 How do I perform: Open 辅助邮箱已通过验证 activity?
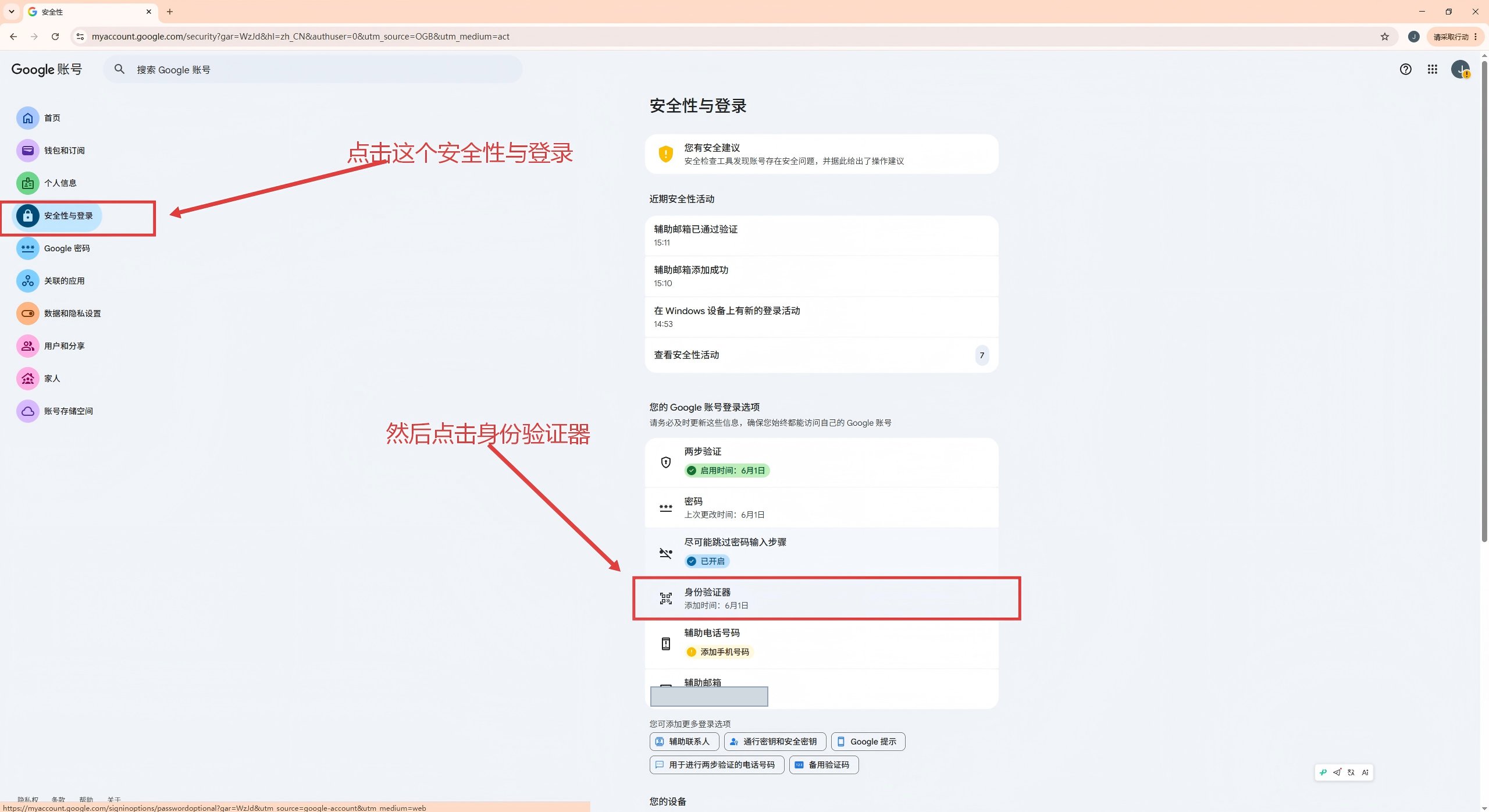[821, 236]
